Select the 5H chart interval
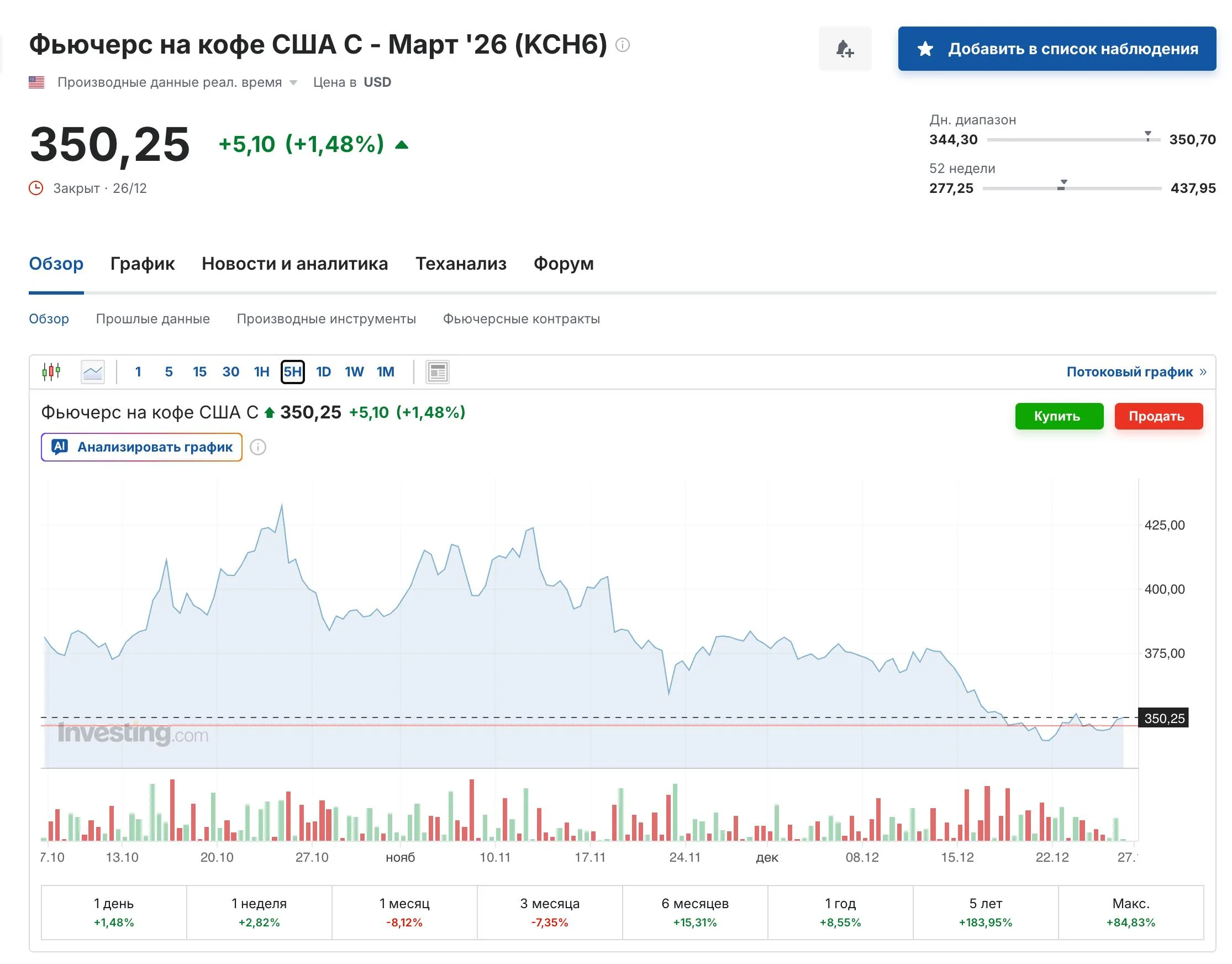Image resolution: width=1232 pixels, height=964 pixels. (293, 371)
